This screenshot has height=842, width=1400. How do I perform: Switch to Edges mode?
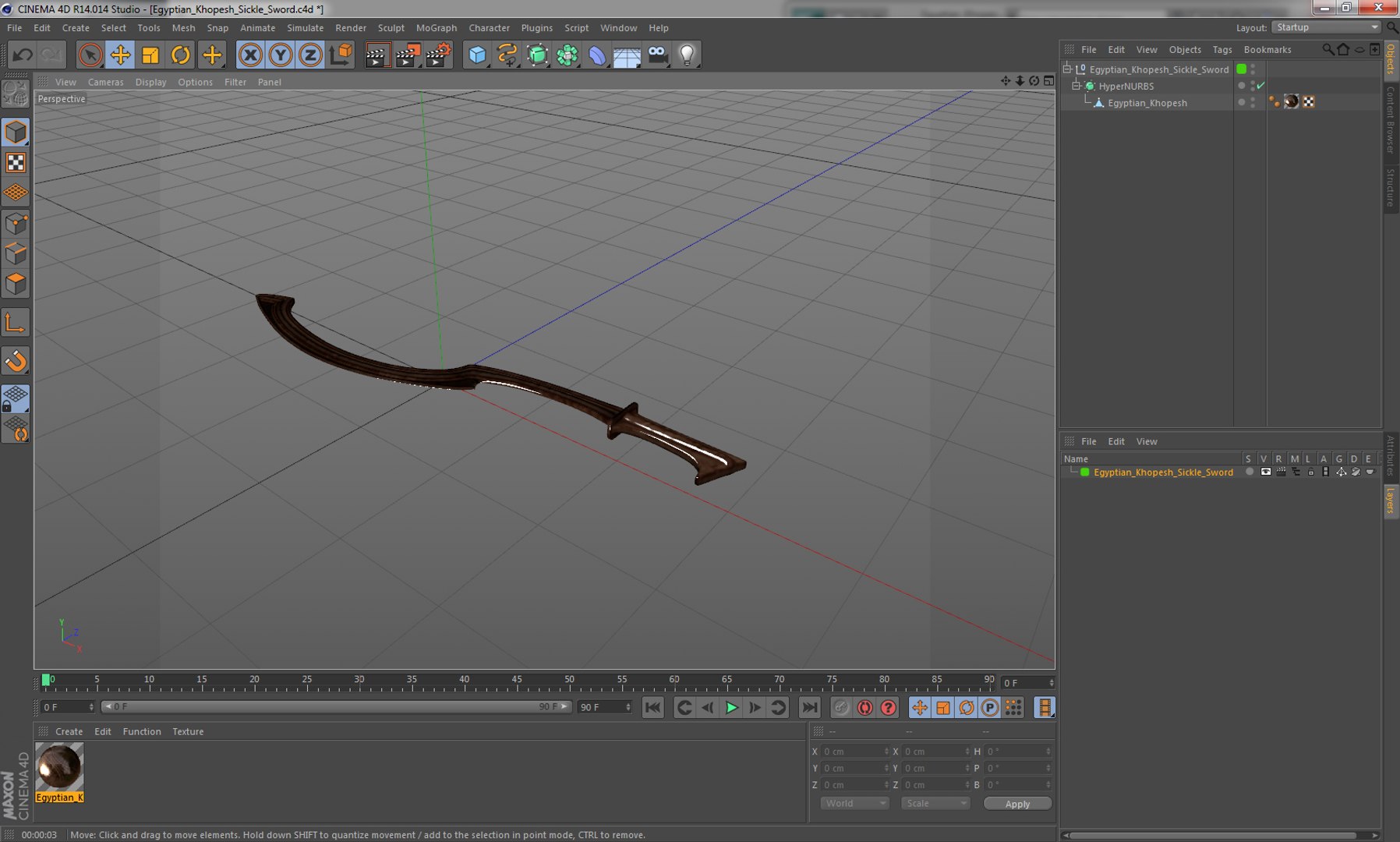(x=16, y=254)
